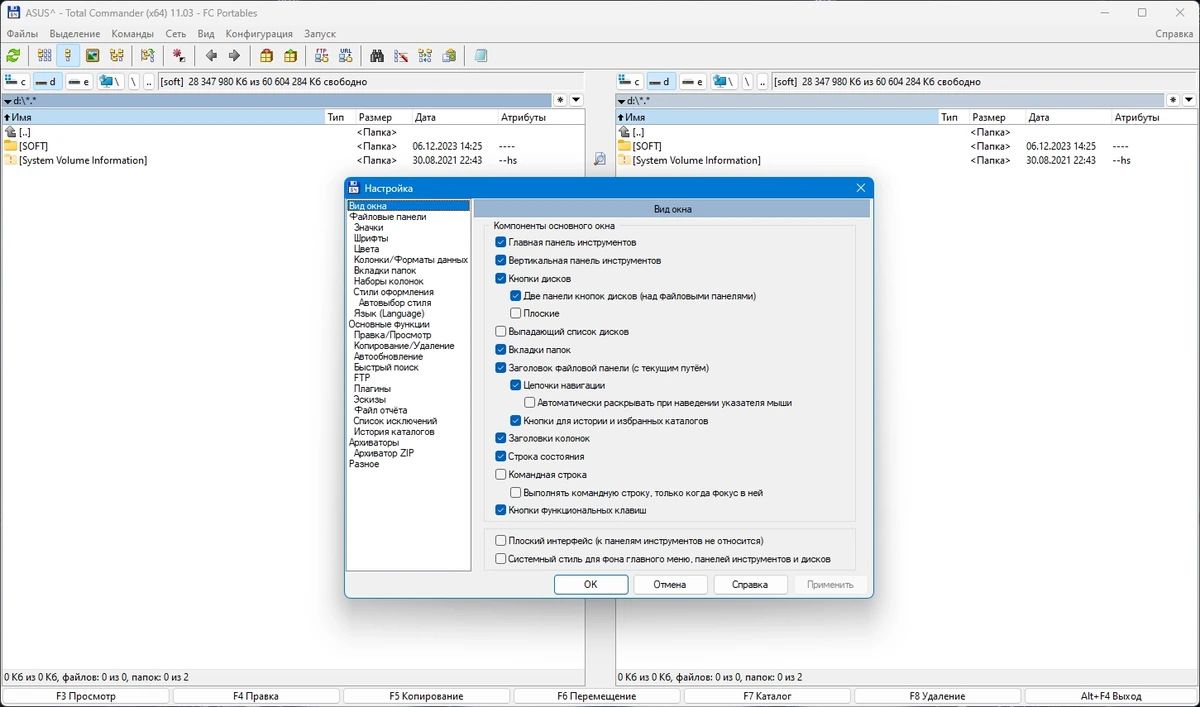The width and height of the screenshot is (1200, 707).
Task: Open the Команды menu
Action: click(x=133, y=34)
